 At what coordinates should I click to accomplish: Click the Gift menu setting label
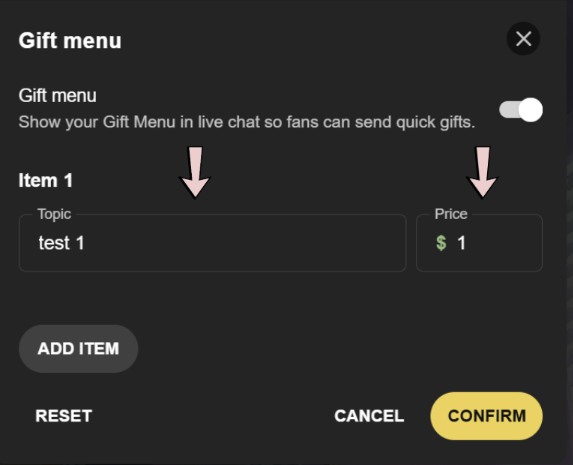(57, 96)
